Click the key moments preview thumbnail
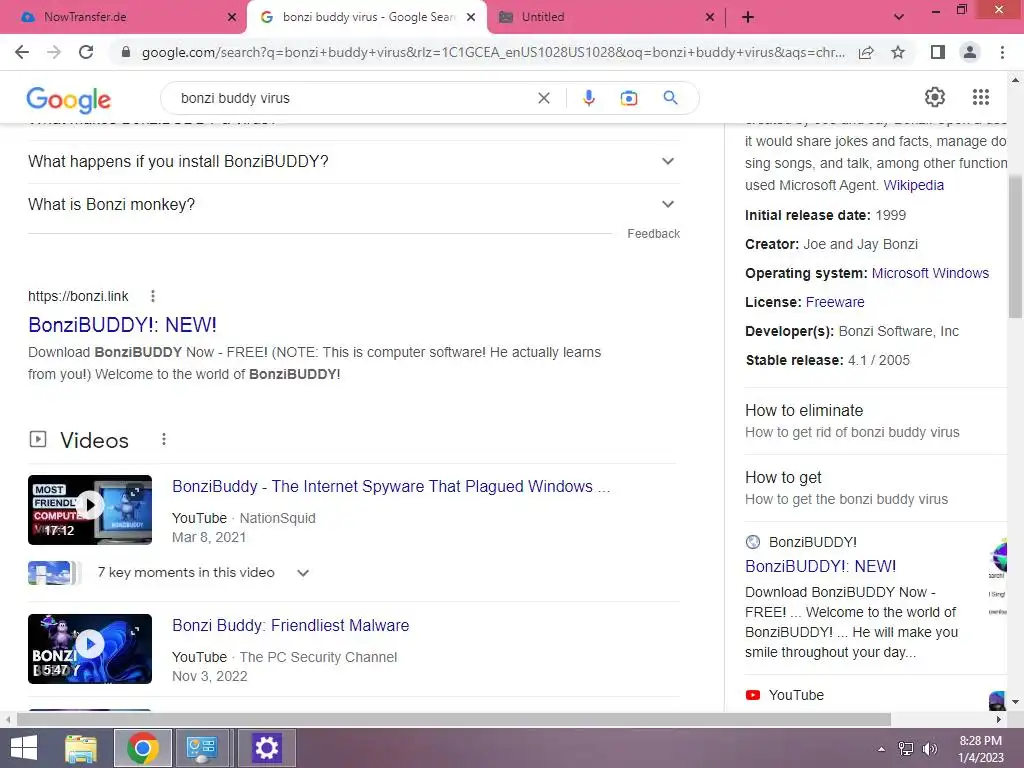This screenshot has width=1024, height=768. 54,573
